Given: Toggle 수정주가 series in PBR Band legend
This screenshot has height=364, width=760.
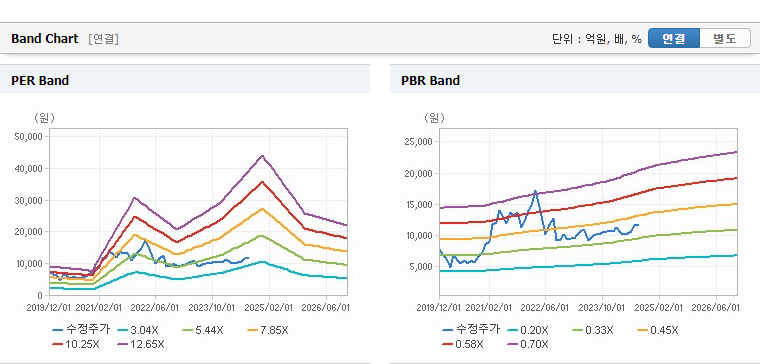Looking at the screenshot, I should (471, 330).
